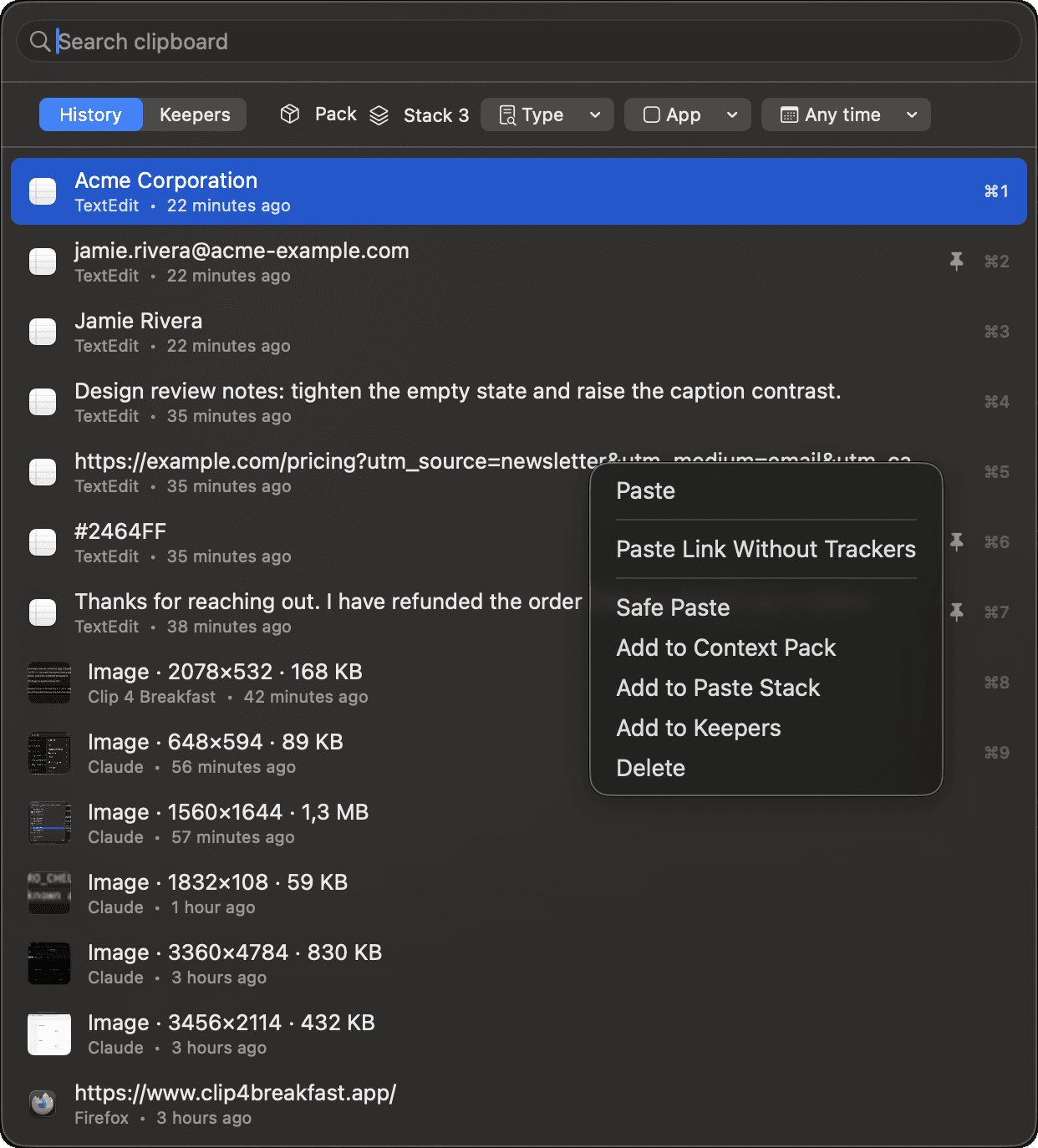This screenshot has width=1038, height=1148.
Task: Choose Paste Link Without Trackers
Action: (x=766, y=549)
